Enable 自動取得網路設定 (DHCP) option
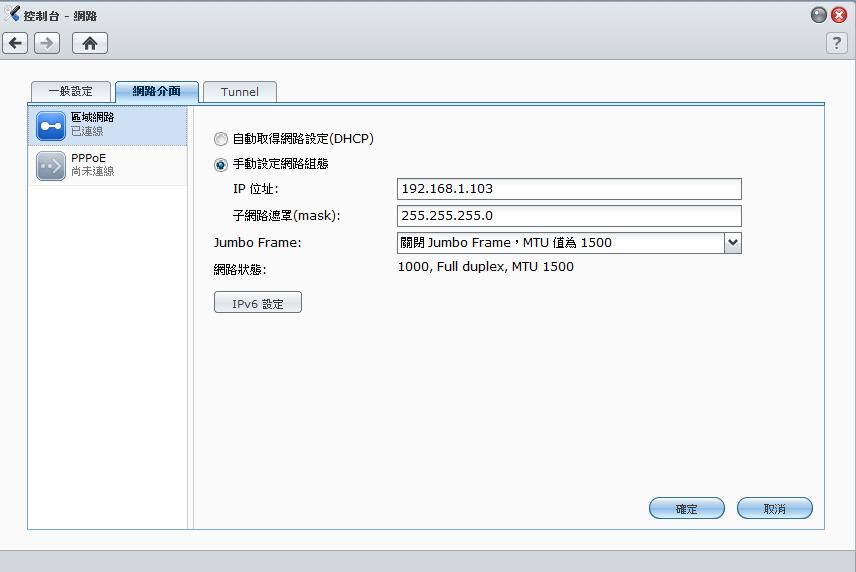The image size is (856, 572). tap(221, 140)
